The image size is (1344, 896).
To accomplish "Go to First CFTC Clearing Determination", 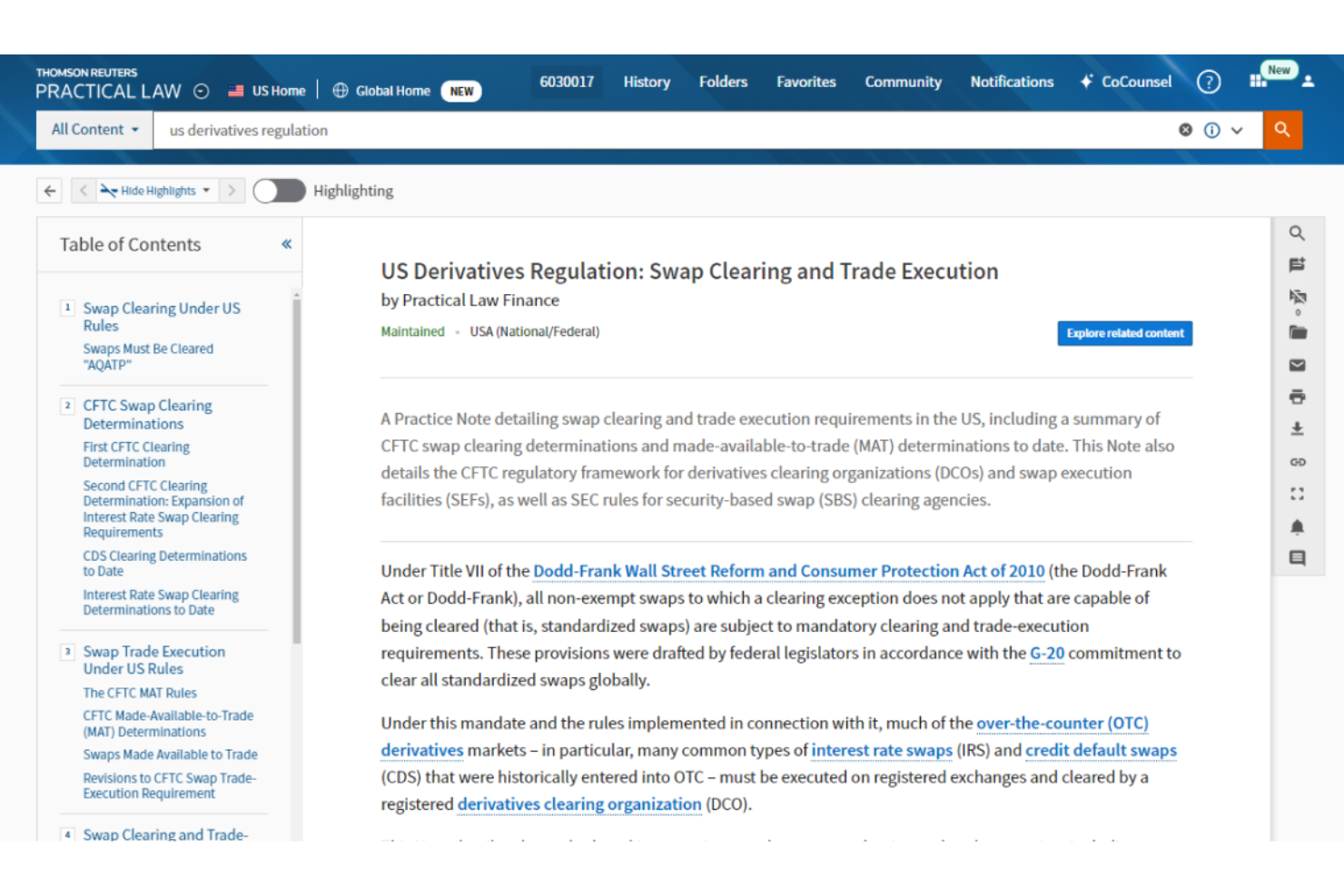I will coord(136,454).
